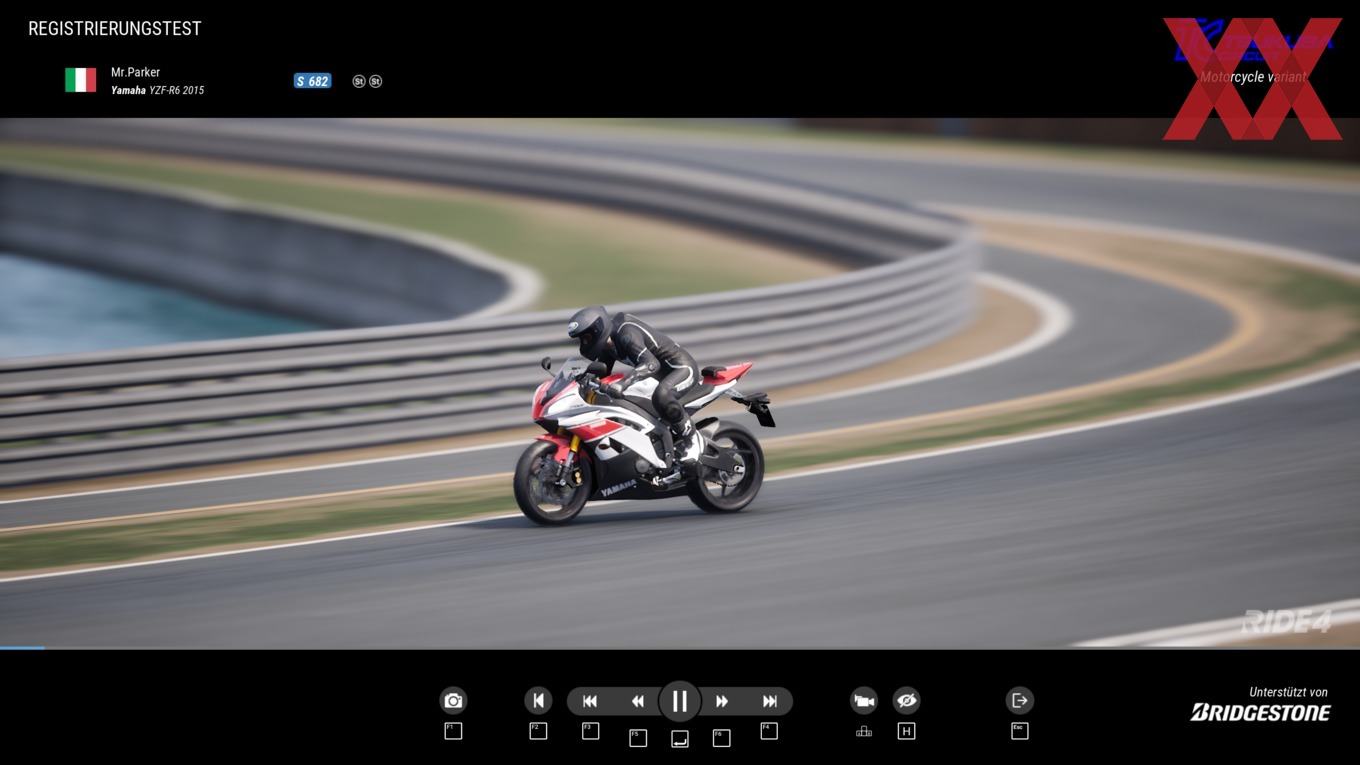Change the replay camera view

(x=864, y=701)
